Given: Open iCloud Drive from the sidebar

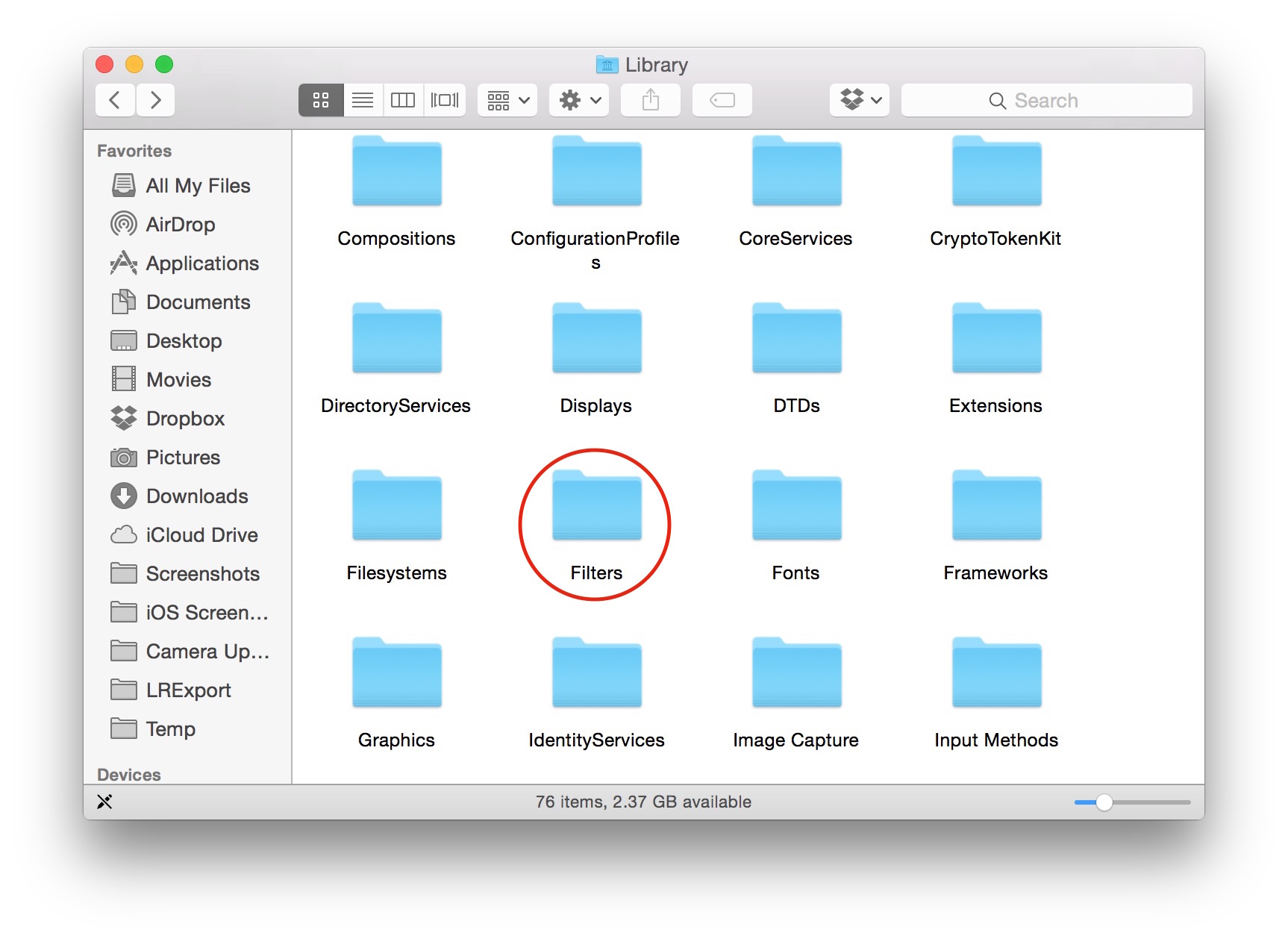Looking at the screenshot, I should coord(201,535).
